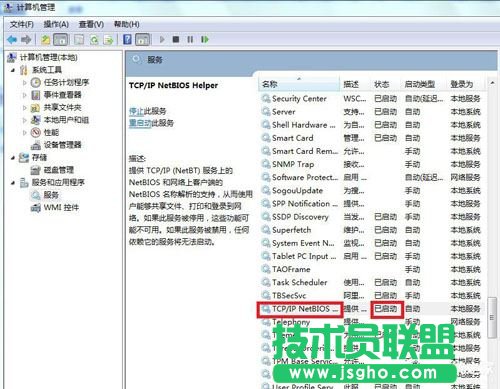
Task: Click the Restart service icon
Action: tap(205, 40)
